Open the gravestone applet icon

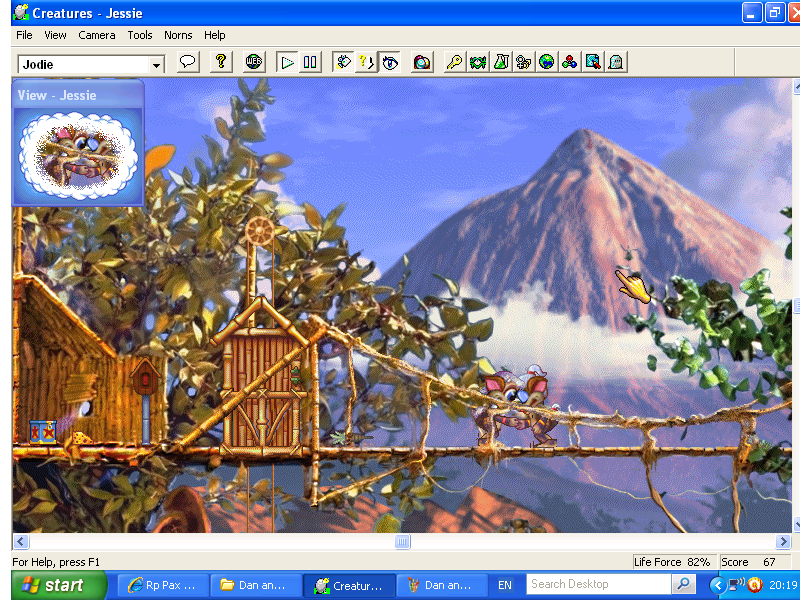tap(616, 63)
